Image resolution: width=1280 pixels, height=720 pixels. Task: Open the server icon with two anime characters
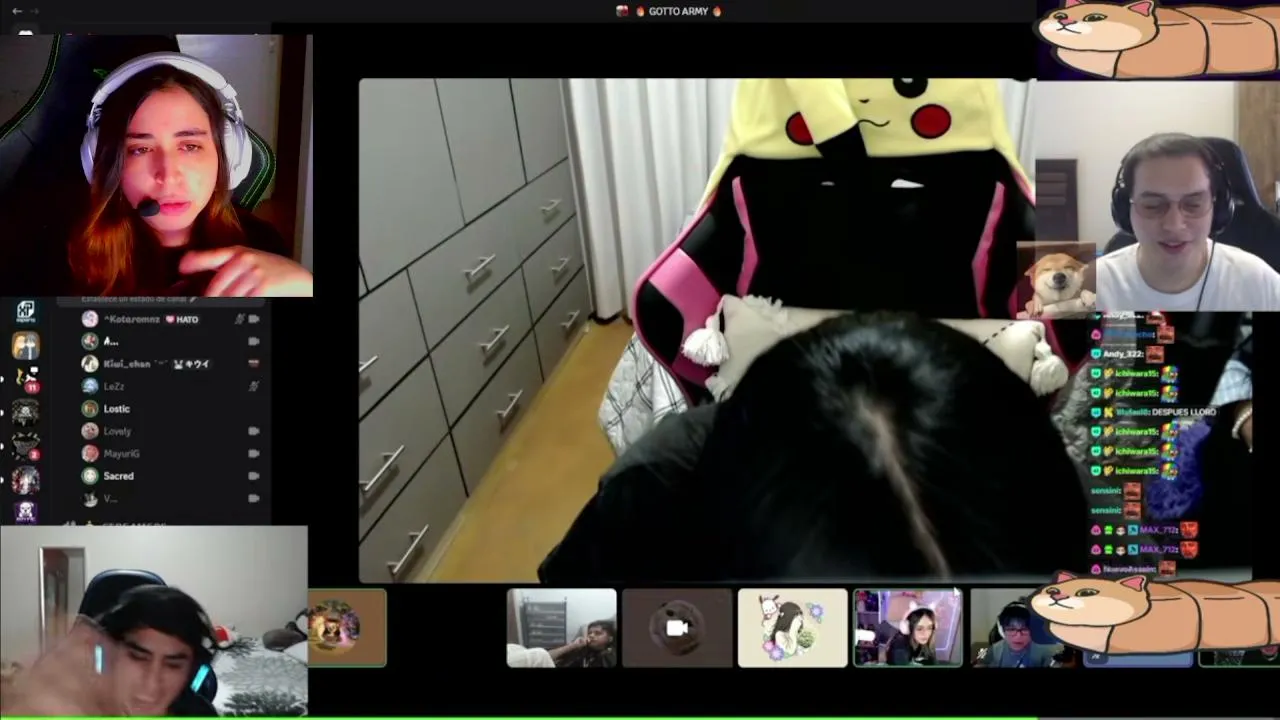coord(25,346)
